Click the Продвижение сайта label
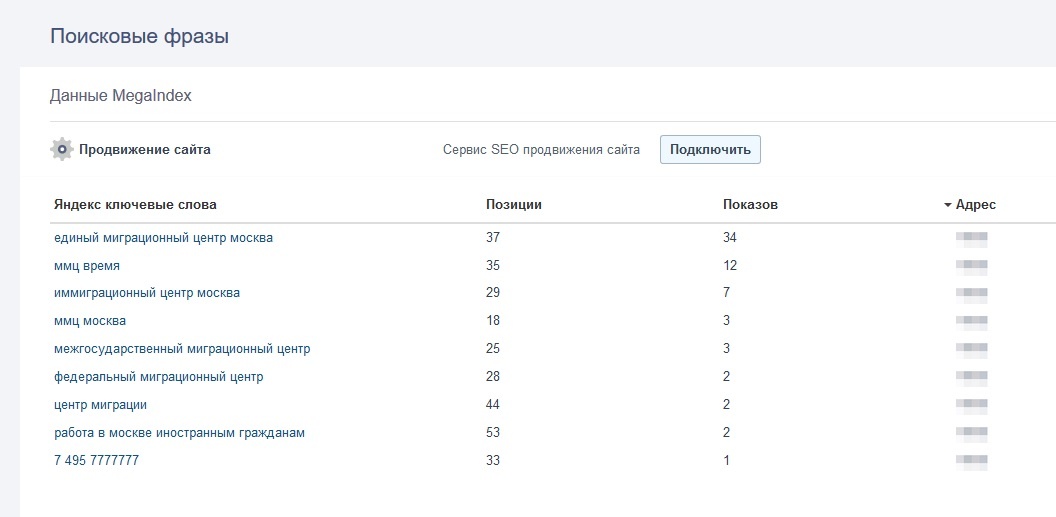The height and width of the screenshot is (517, 1056). tap(145, 150)
